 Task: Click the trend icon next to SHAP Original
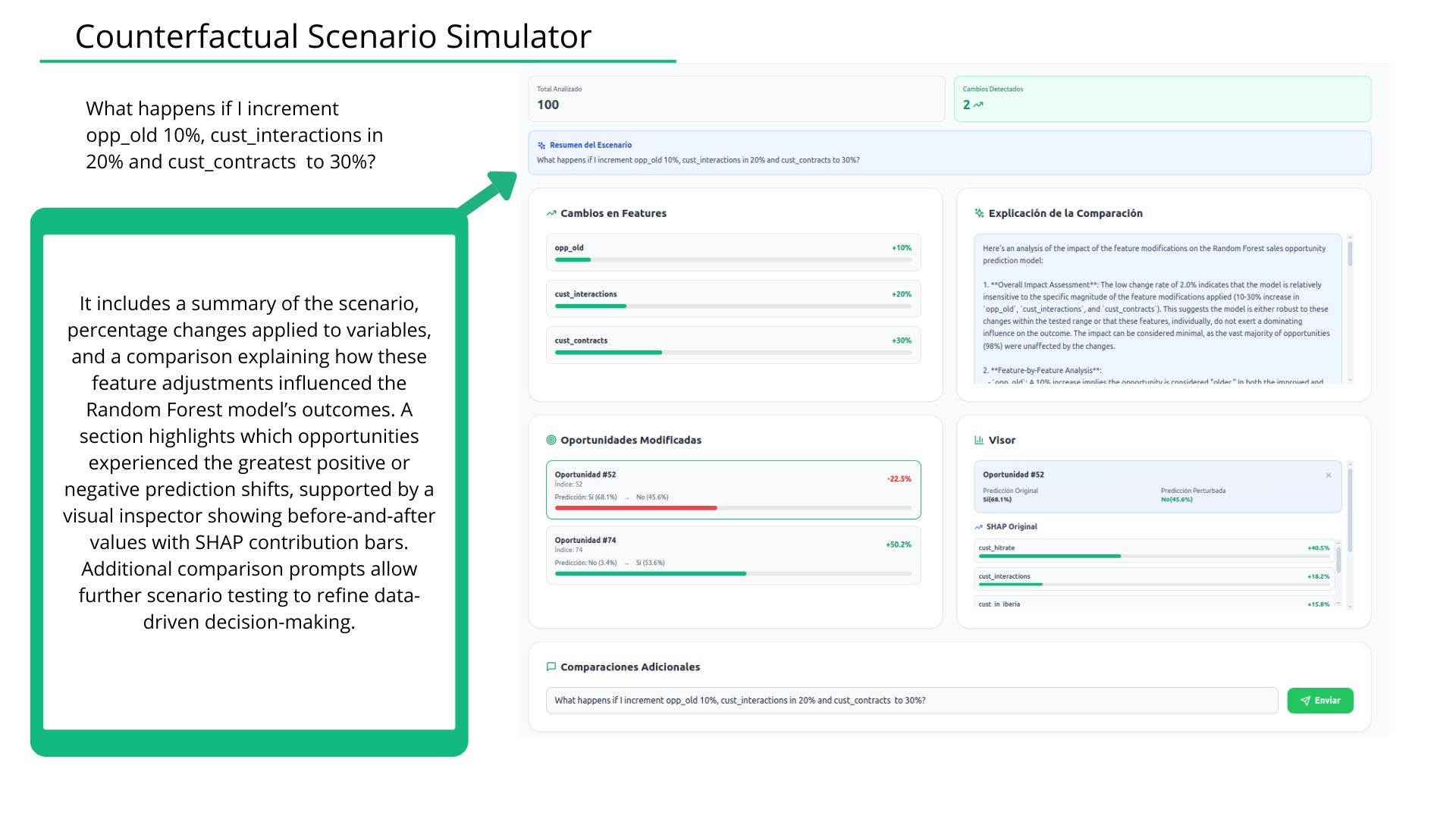pos(979,526)
